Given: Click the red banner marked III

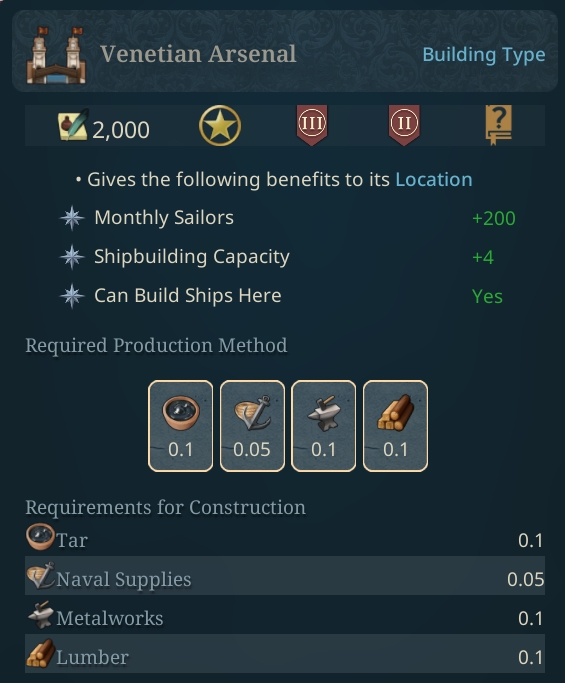Looking at the screenshot, I should (x=312, y=125).
